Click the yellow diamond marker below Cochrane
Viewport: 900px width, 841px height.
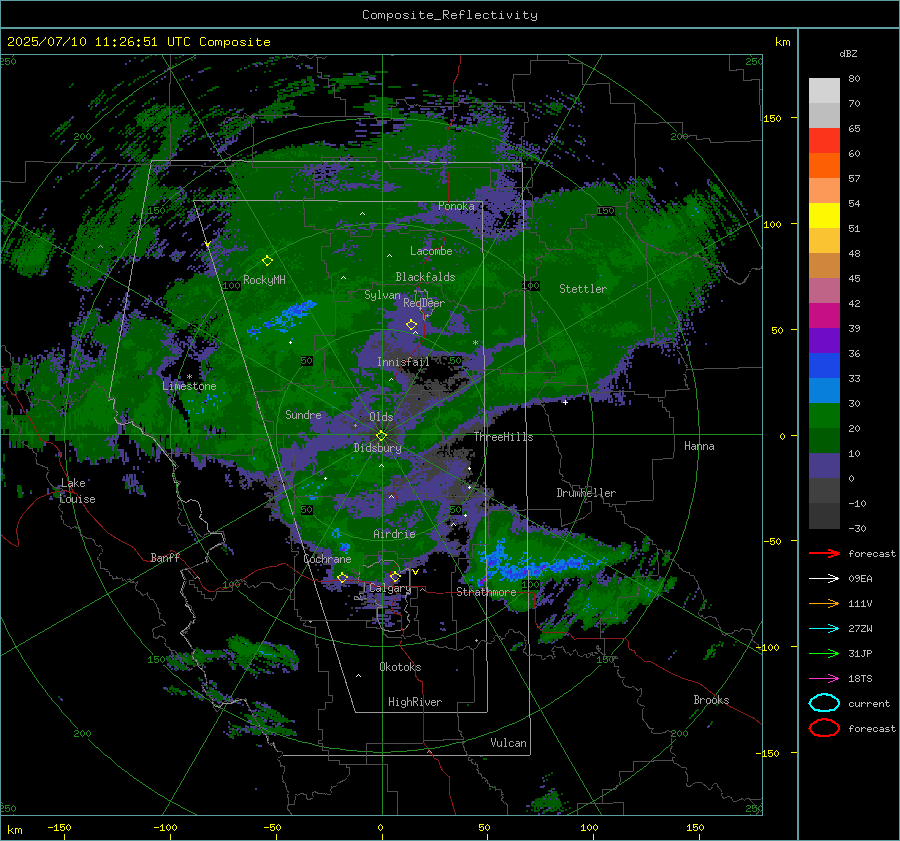pos(342,578)
